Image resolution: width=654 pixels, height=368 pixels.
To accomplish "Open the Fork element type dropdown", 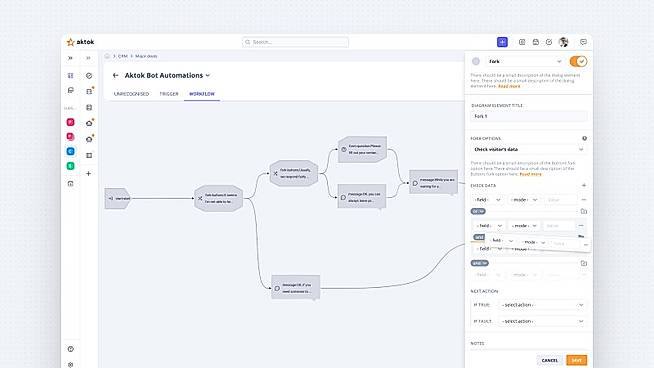I will [525, 61].
